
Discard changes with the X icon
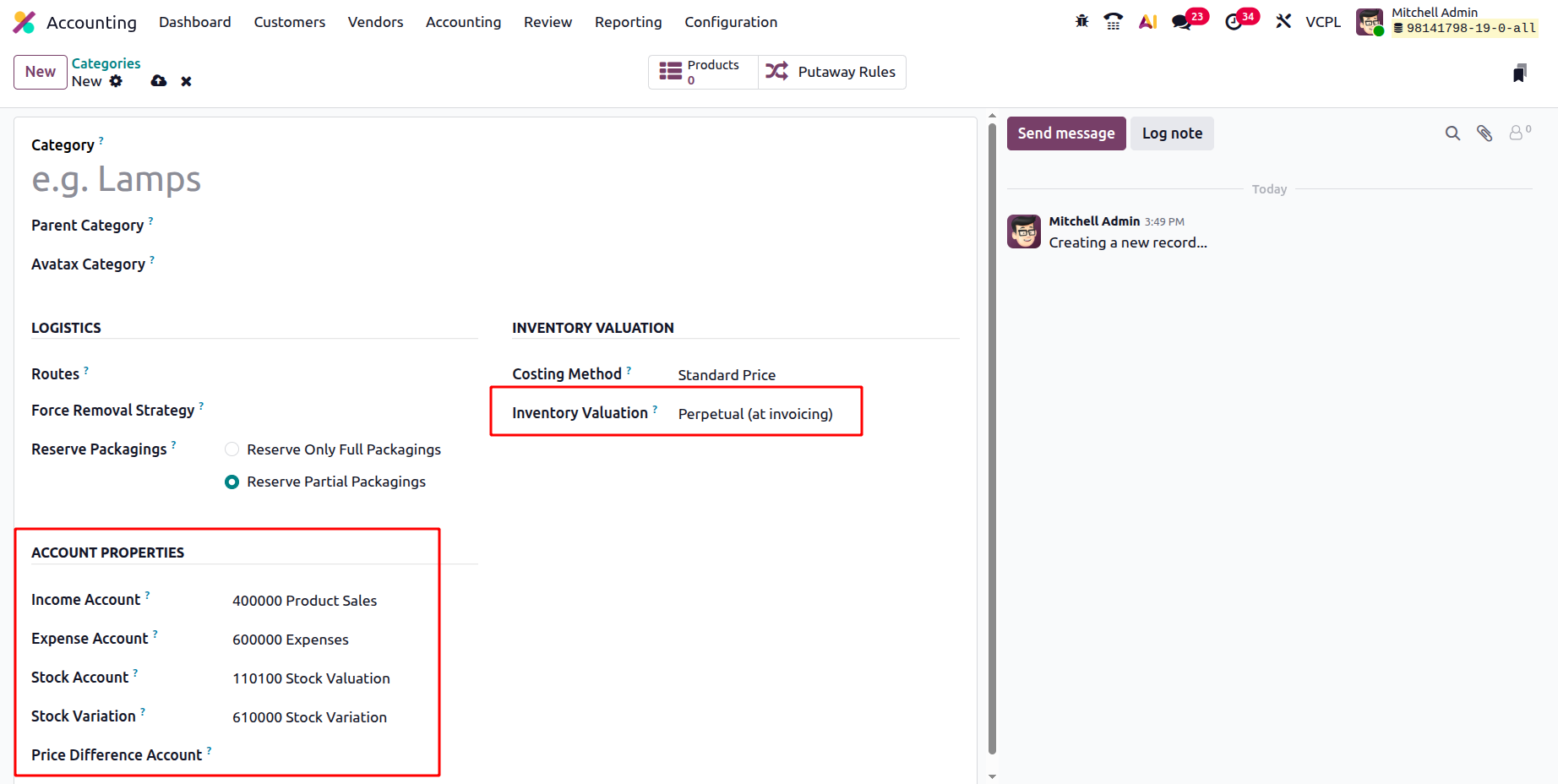point(186,81)
